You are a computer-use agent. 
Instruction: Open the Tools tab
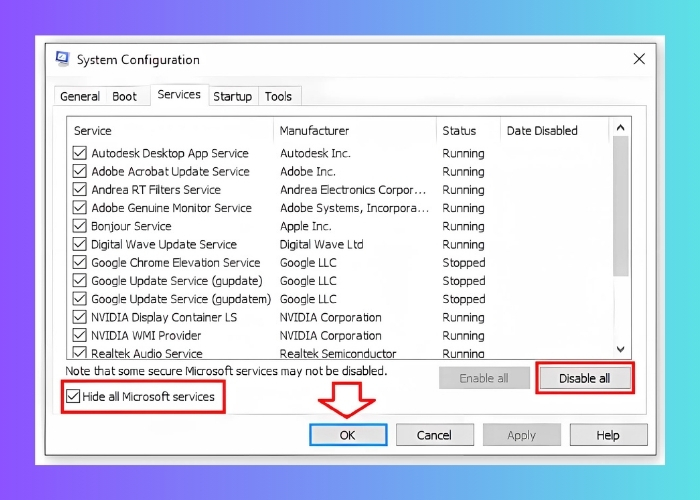coord(279,97)
